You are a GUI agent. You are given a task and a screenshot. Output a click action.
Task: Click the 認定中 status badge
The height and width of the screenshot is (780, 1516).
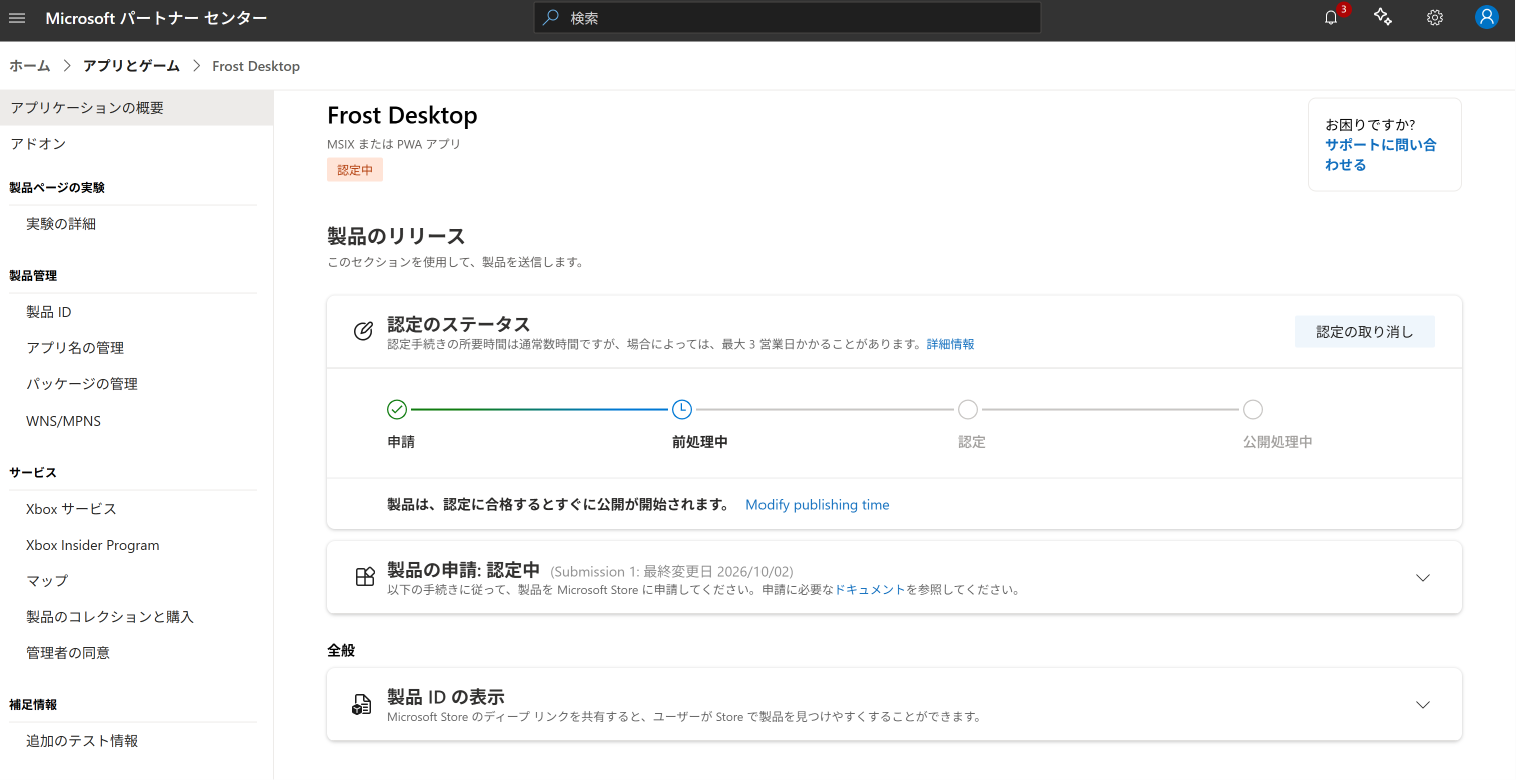[x=355, y=170]
